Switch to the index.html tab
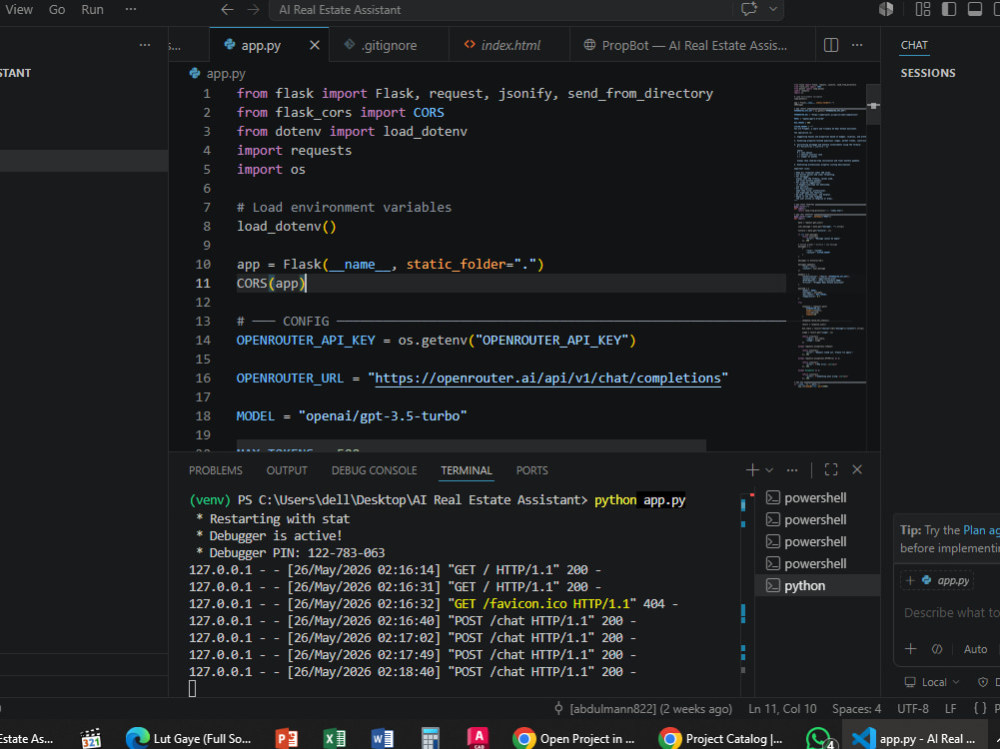The height and width of the screenshot is (749, 1000). (510, 45)
